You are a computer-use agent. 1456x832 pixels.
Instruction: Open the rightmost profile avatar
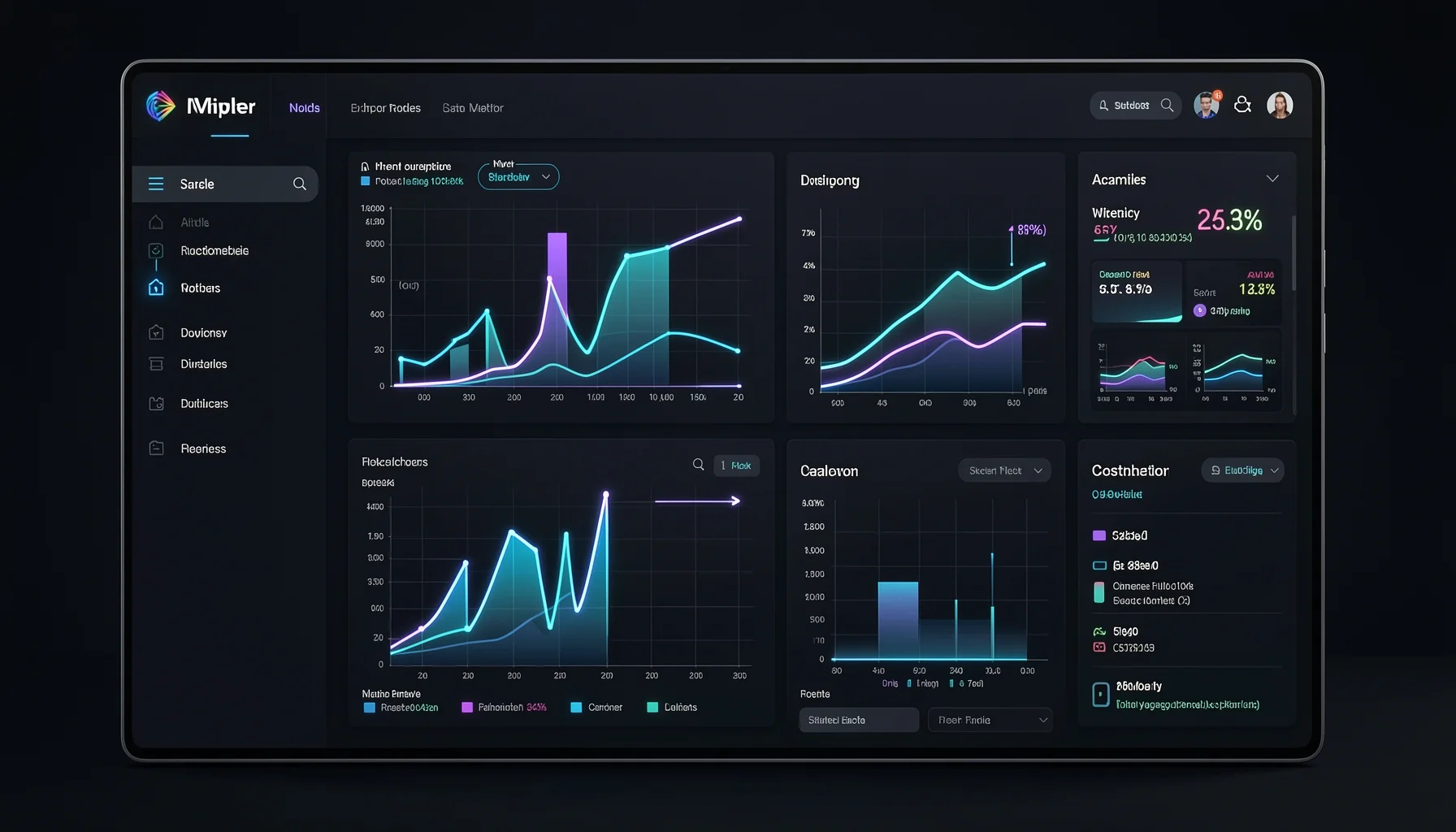coord(1280,105)
